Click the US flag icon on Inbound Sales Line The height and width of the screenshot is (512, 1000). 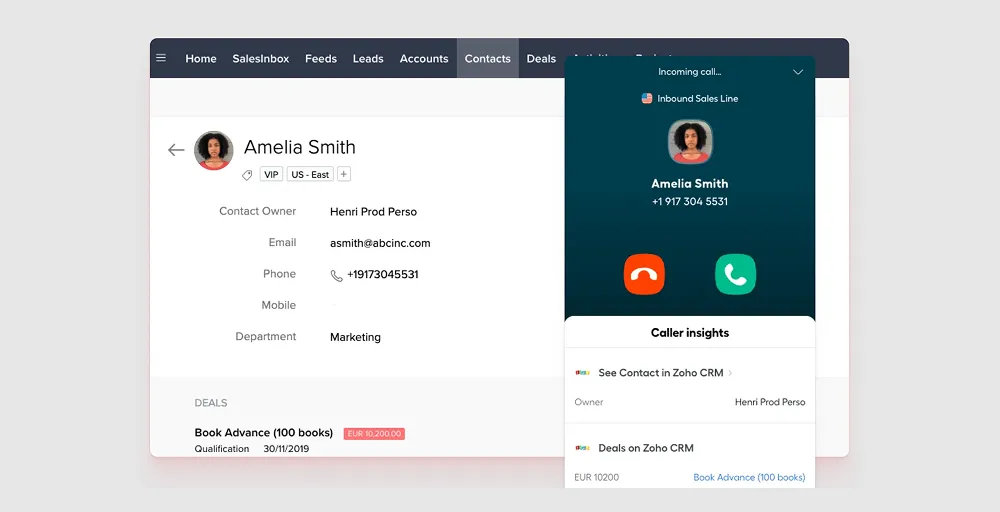point(647,98)
